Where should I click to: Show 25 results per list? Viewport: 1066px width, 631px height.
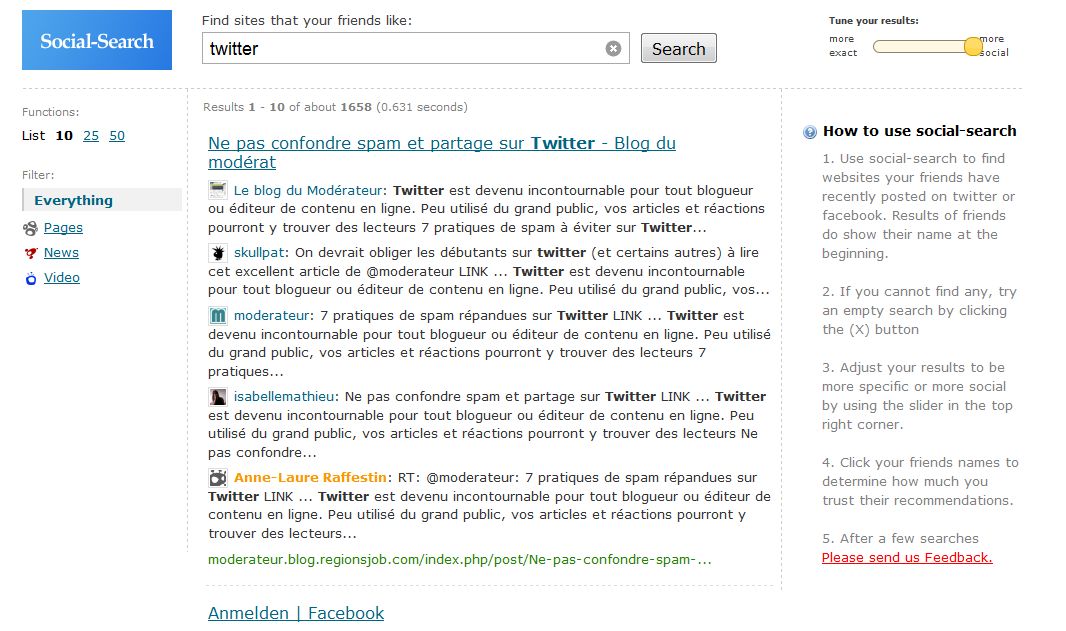point(91,135)
